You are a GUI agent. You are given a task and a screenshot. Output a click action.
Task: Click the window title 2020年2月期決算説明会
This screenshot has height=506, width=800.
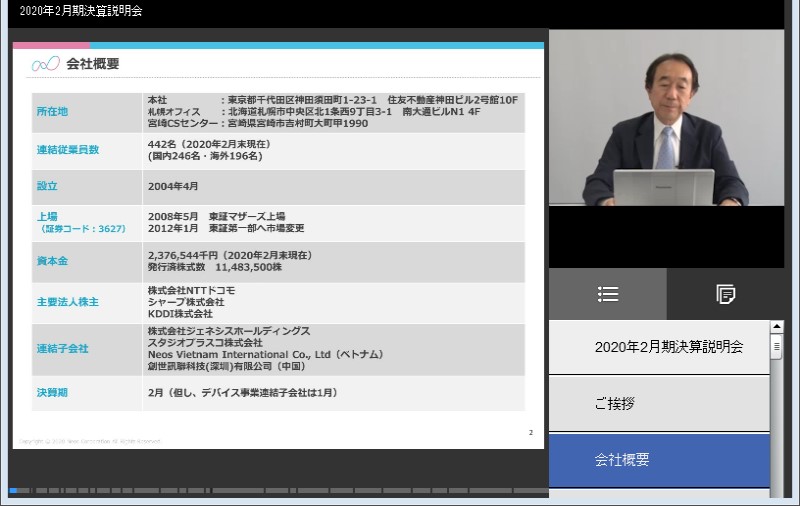tap(81, 11)
